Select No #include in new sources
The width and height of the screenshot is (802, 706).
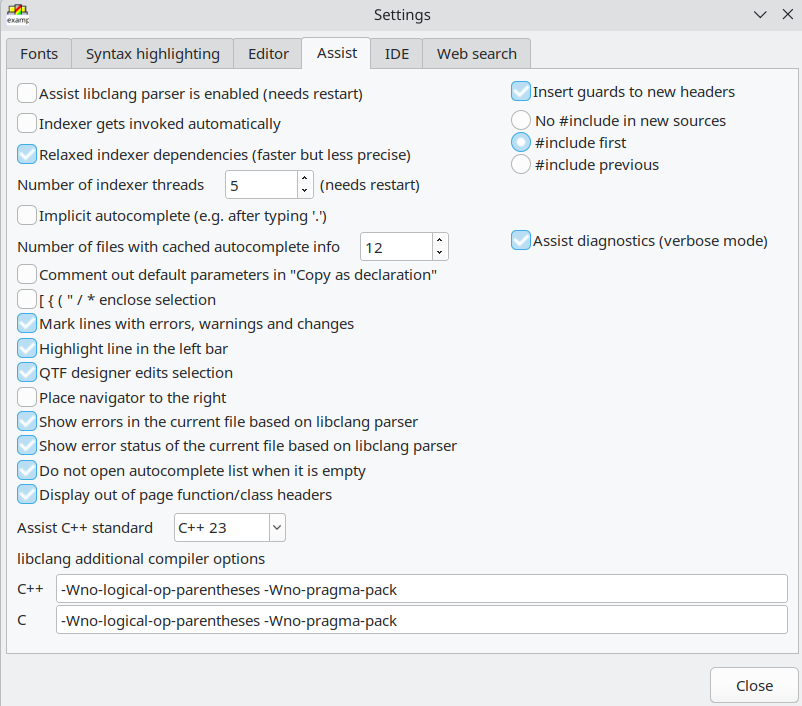click(x=521, y=121)
